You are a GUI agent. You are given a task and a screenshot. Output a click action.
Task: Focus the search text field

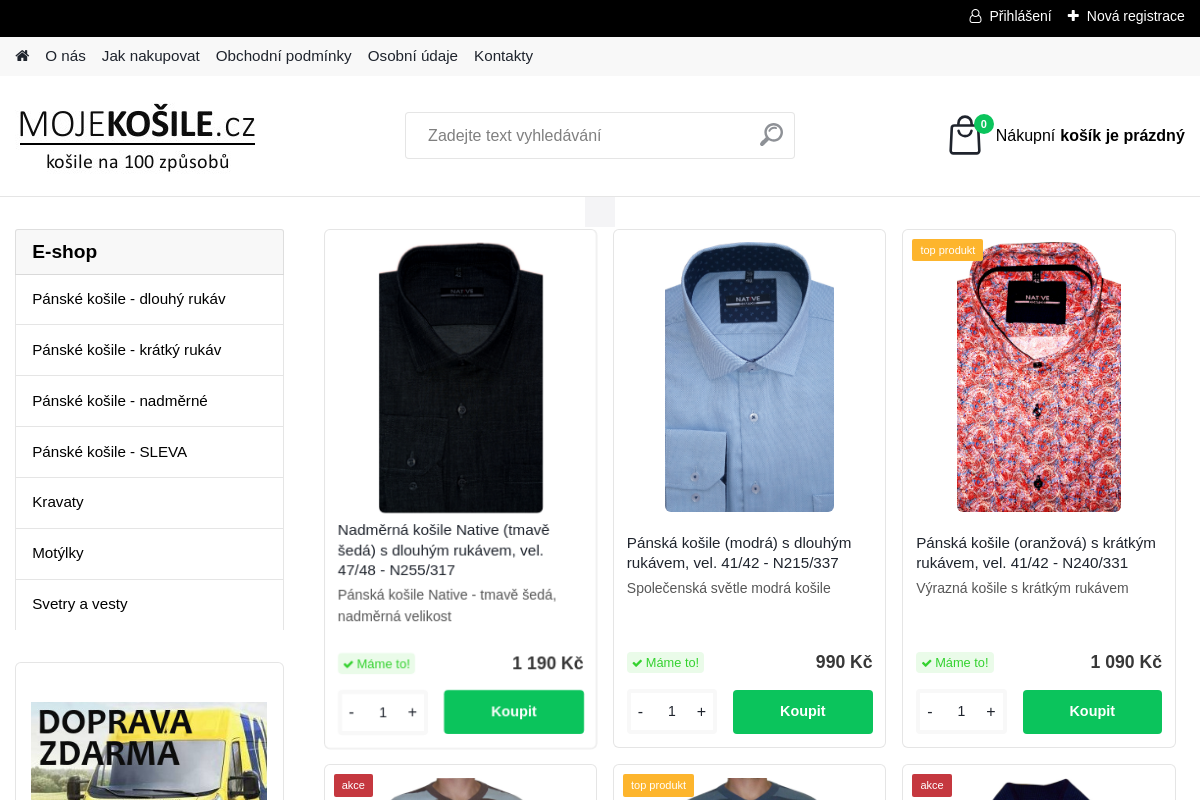pyautogui.click(x=580, y=135)
